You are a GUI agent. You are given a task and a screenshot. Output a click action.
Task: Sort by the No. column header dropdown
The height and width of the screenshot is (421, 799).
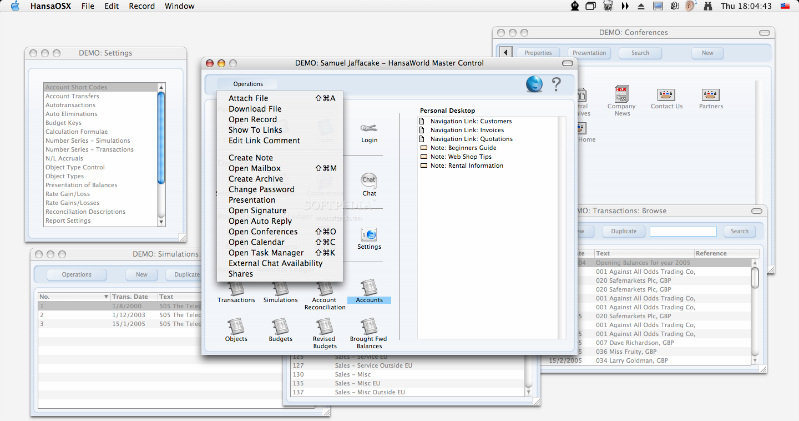106,296
